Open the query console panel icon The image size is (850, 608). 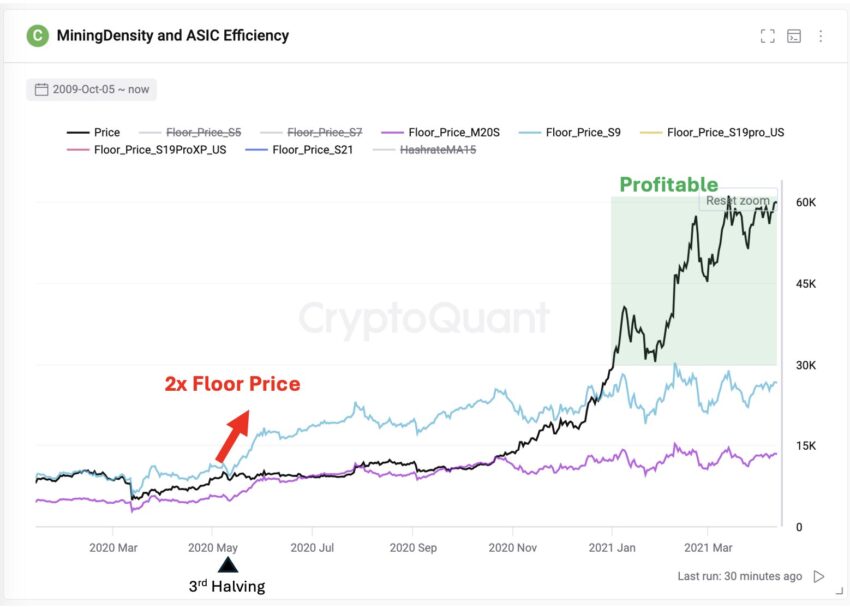(794, 36)
